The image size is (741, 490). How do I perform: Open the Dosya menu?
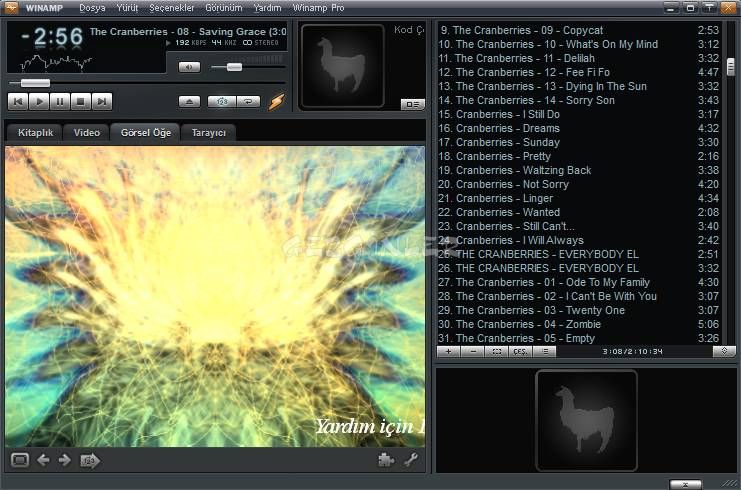coord(92,8)
